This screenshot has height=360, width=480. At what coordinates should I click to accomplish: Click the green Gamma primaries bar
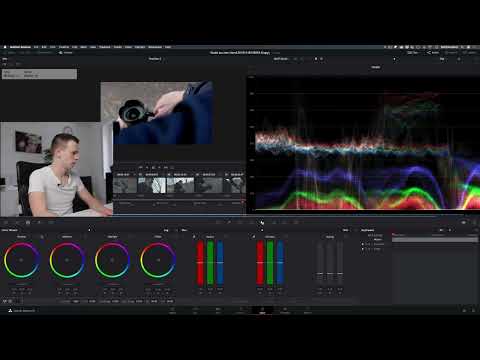(270, 263)
